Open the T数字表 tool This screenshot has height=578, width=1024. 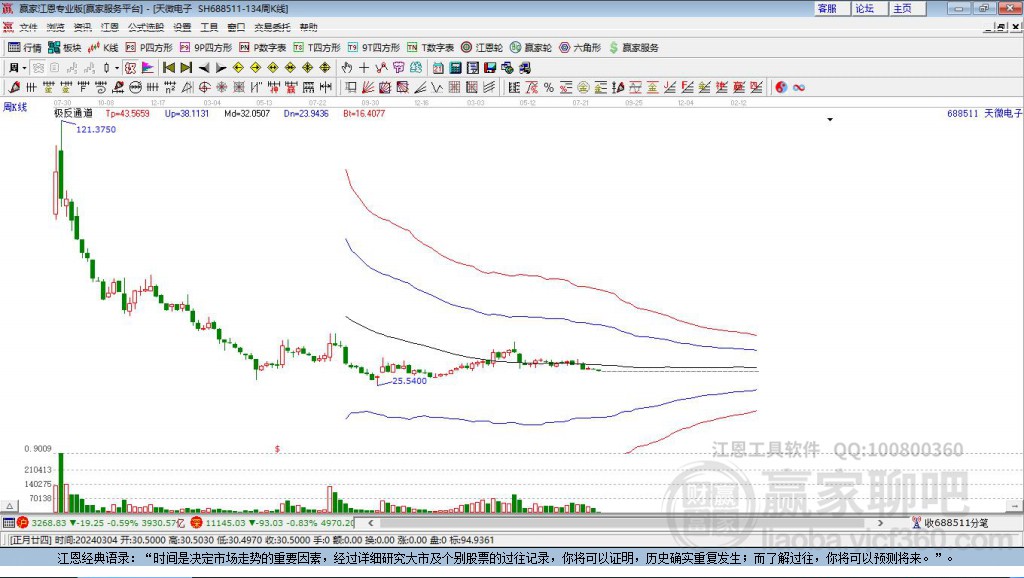(430, 48)
